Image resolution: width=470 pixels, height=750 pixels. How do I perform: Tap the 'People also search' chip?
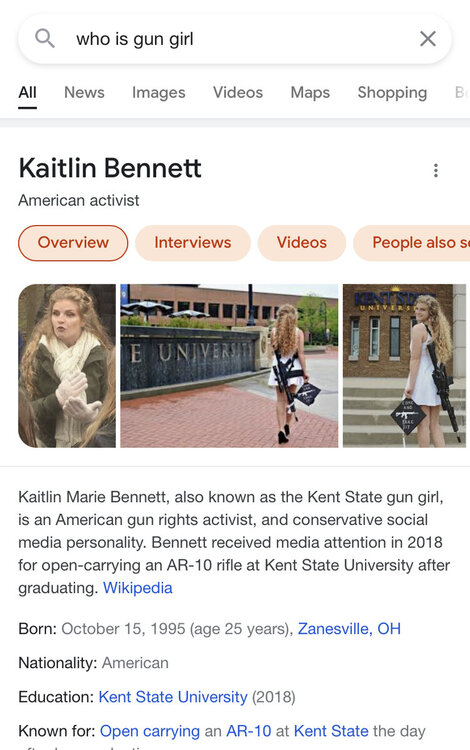click(x=412, y=243)
